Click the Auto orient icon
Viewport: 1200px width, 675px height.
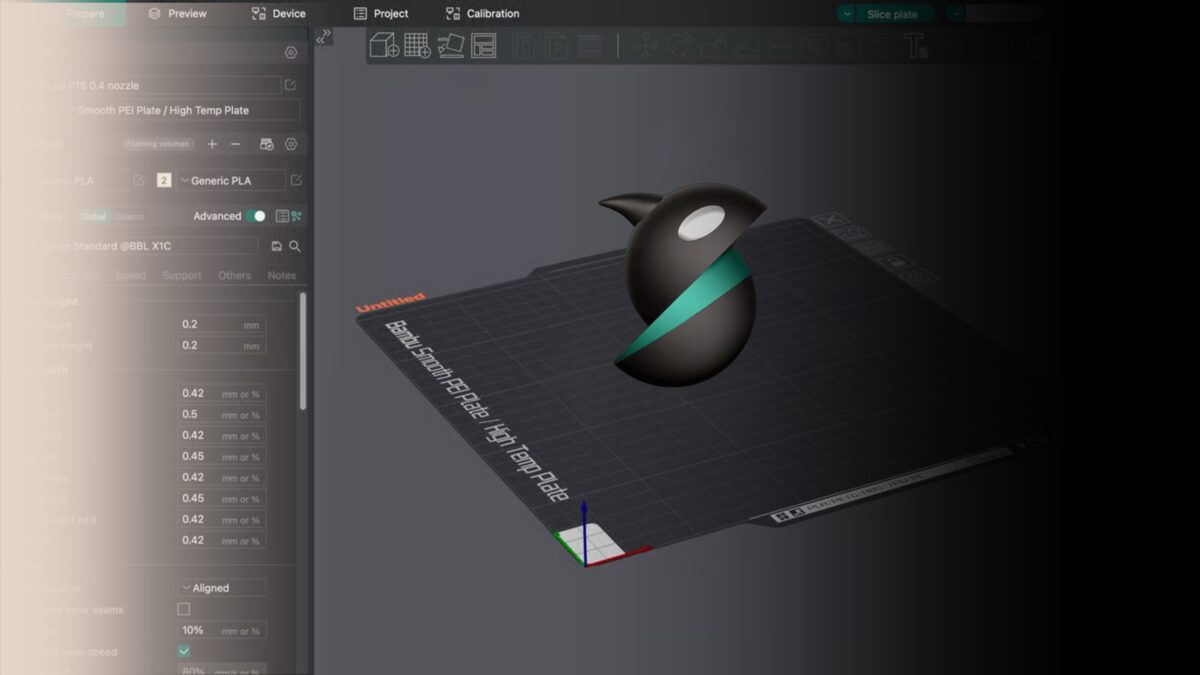pos(451,45)
